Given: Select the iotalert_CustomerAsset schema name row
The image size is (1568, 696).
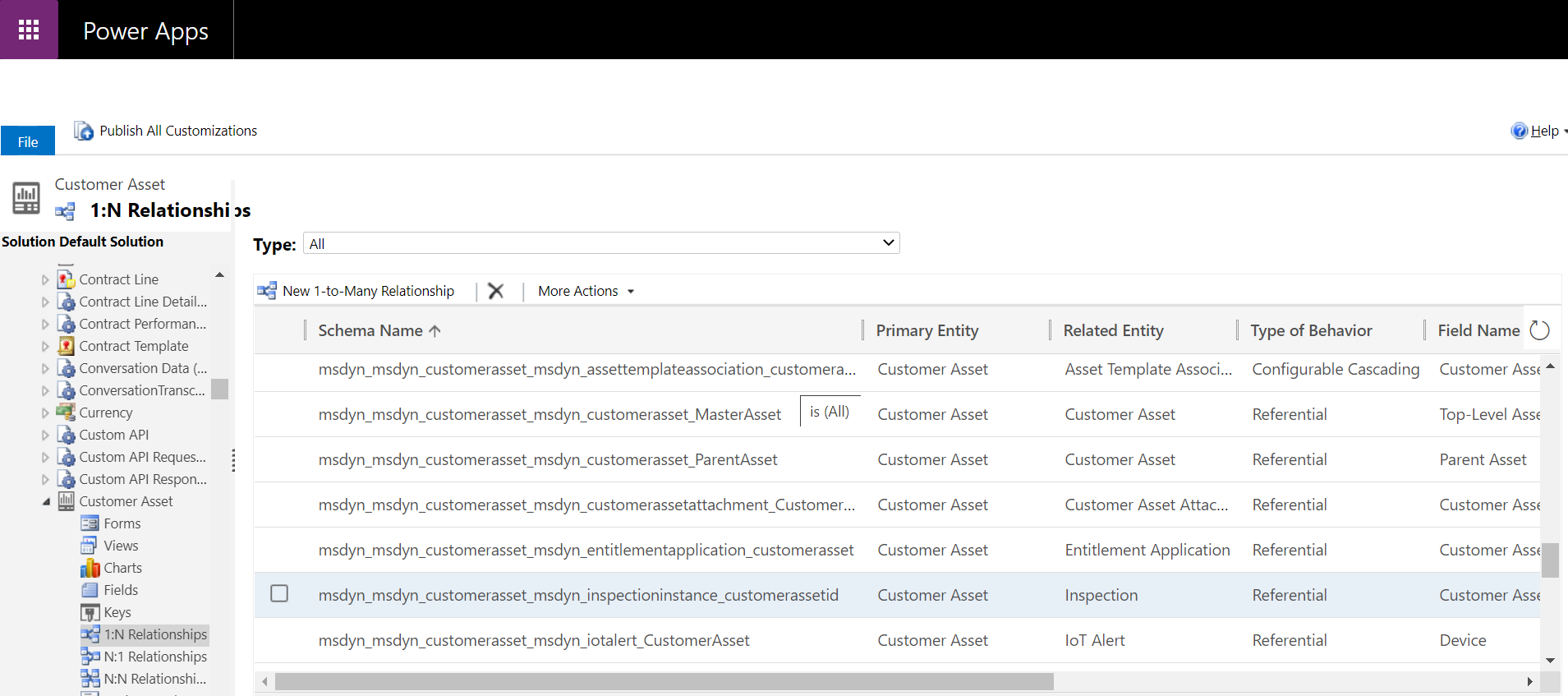Looking at the screenshot, I should click(534, 640).
